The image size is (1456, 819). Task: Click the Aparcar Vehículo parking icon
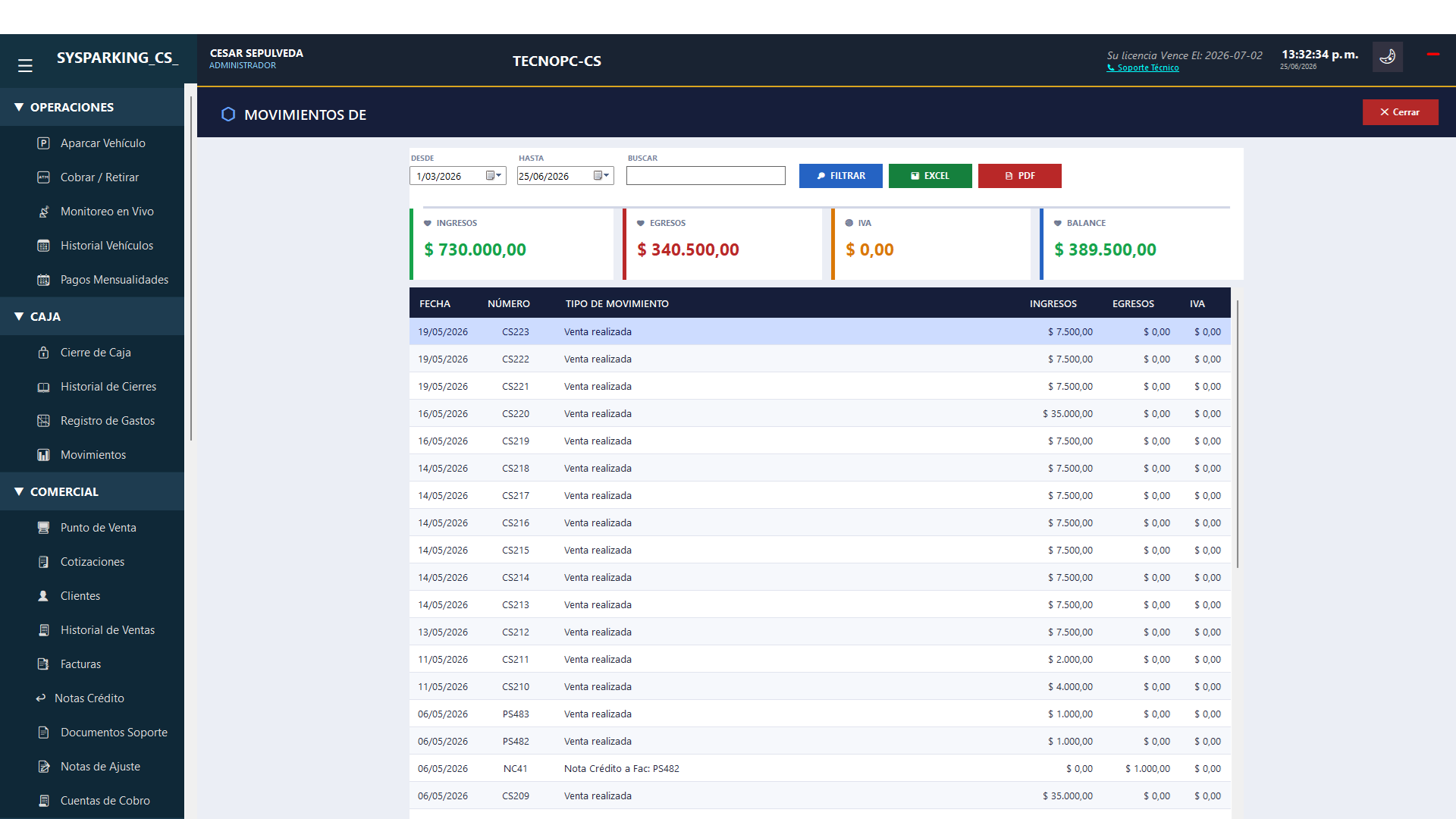pyautogui.click(x=43, y=143)
